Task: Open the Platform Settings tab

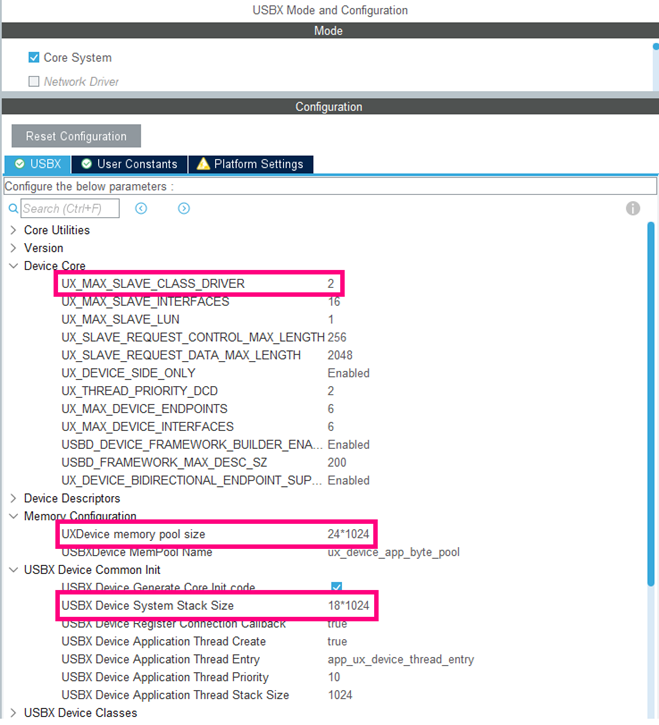Action: click(x=251, y=164)
